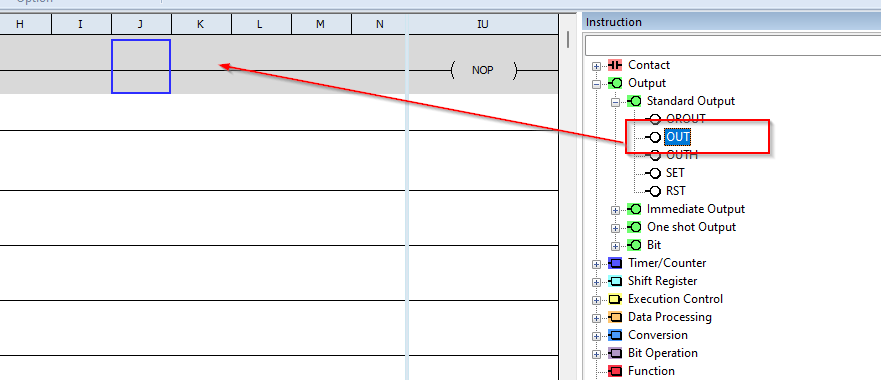The width and height of the screenshot is (881, 380).
Task: Click the Bit subgroup icon
Action: [634, 245]
